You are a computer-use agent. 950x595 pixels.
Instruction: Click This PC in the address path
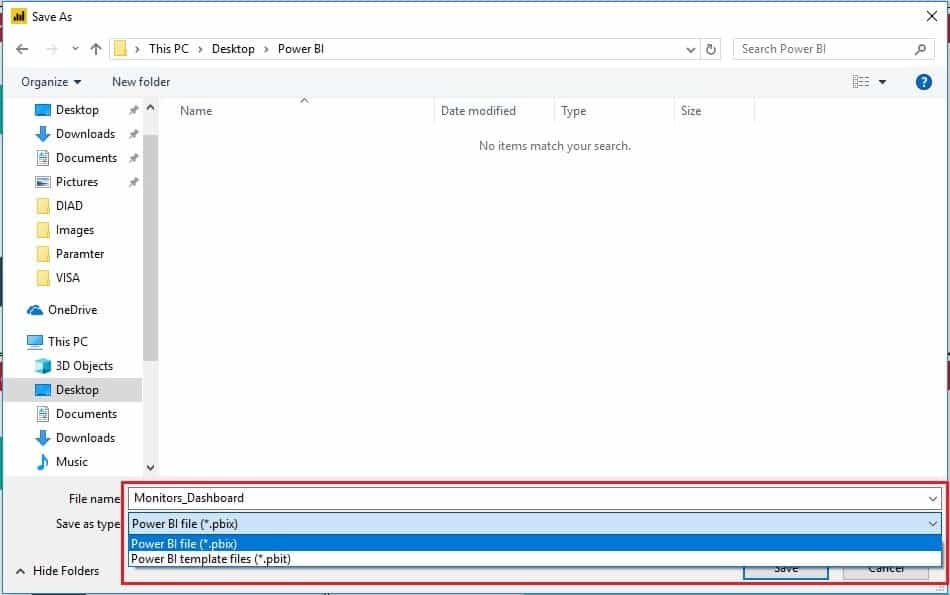[168, 49]
